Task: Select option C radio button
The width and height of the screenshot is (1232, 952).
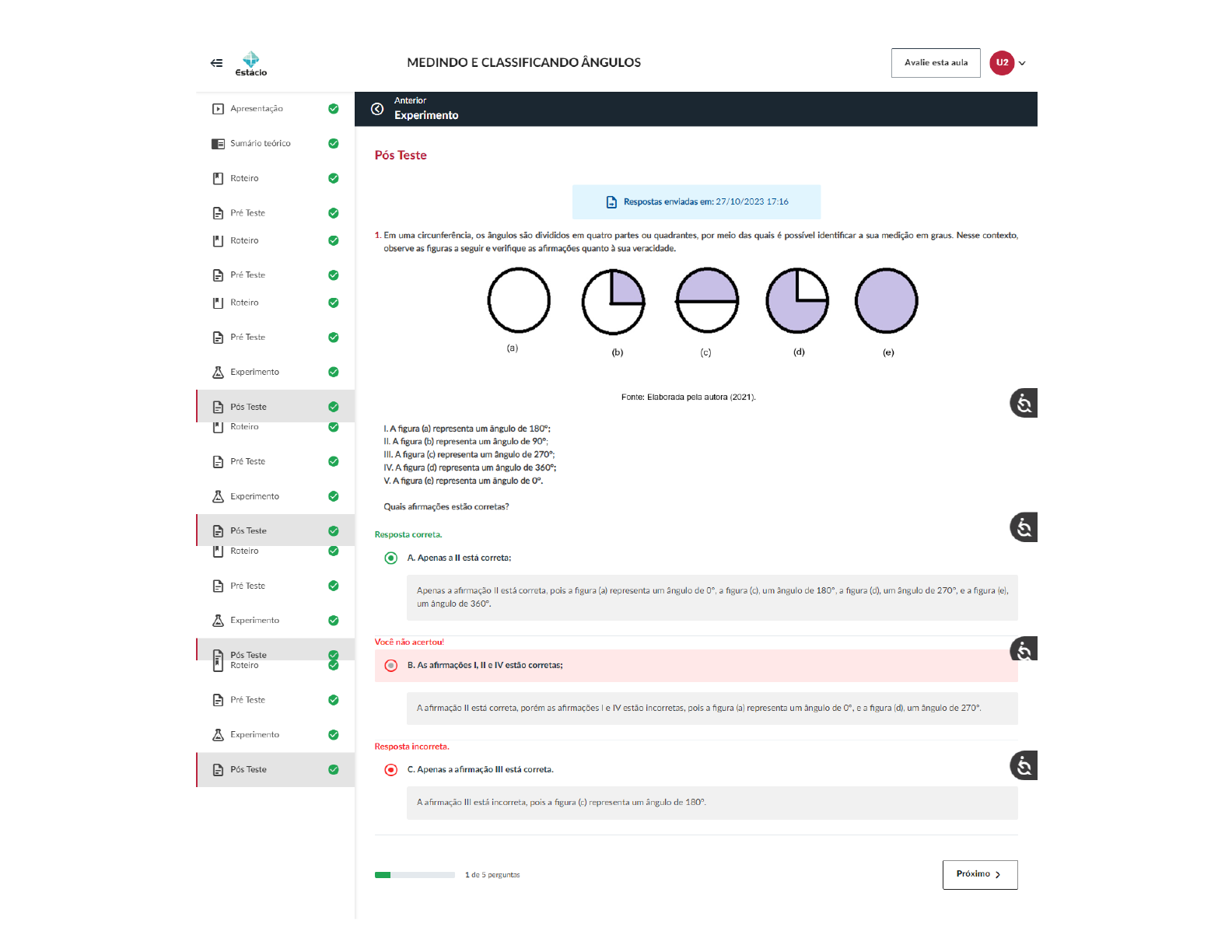Action: click(391, 770)
